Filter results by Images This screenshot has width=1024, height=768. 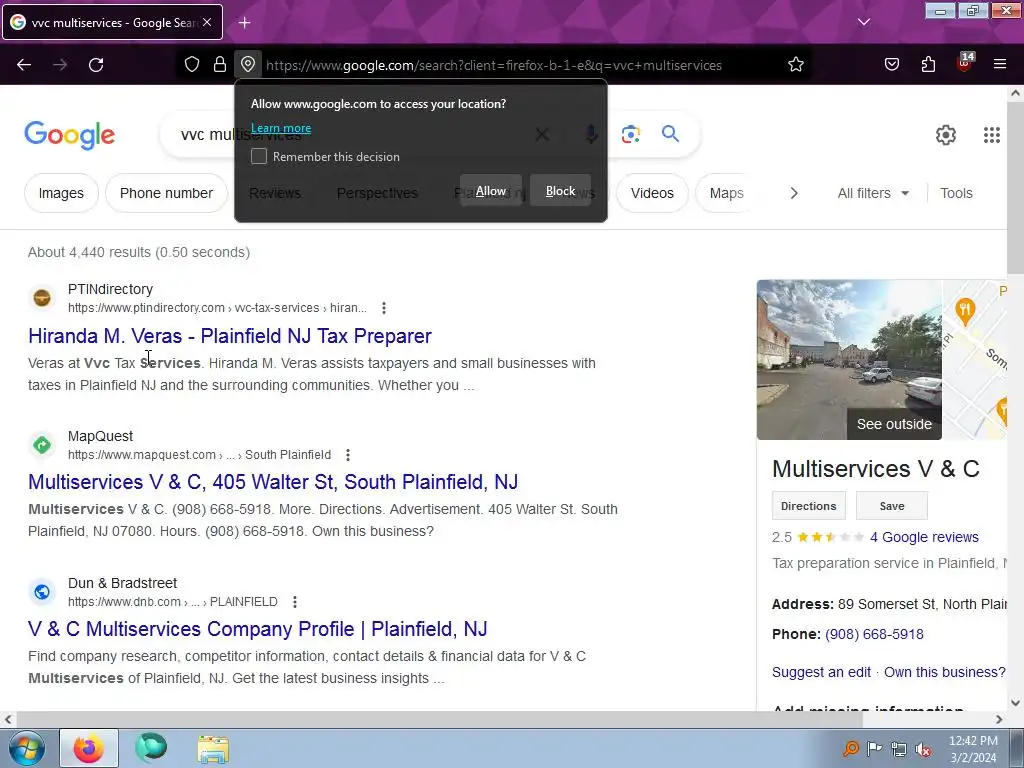coord(61,193)
